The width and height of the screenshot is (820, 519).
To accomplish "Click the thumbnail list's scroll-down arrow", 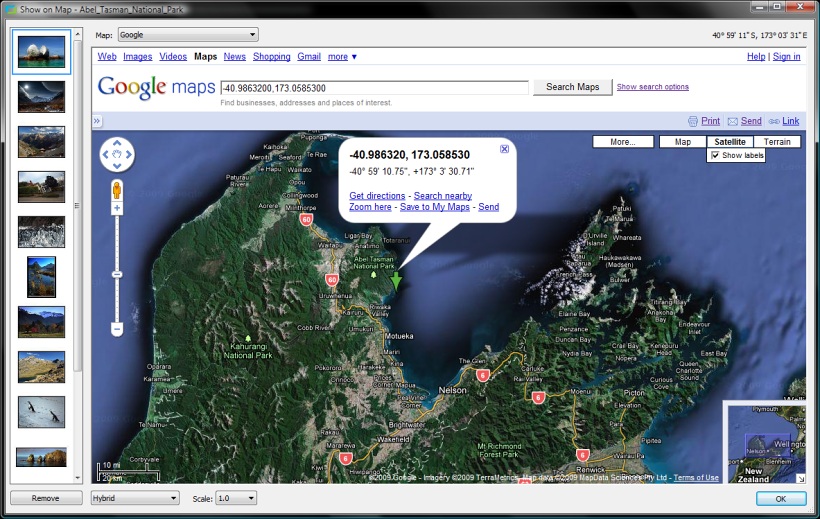I will tap(77, 478).
